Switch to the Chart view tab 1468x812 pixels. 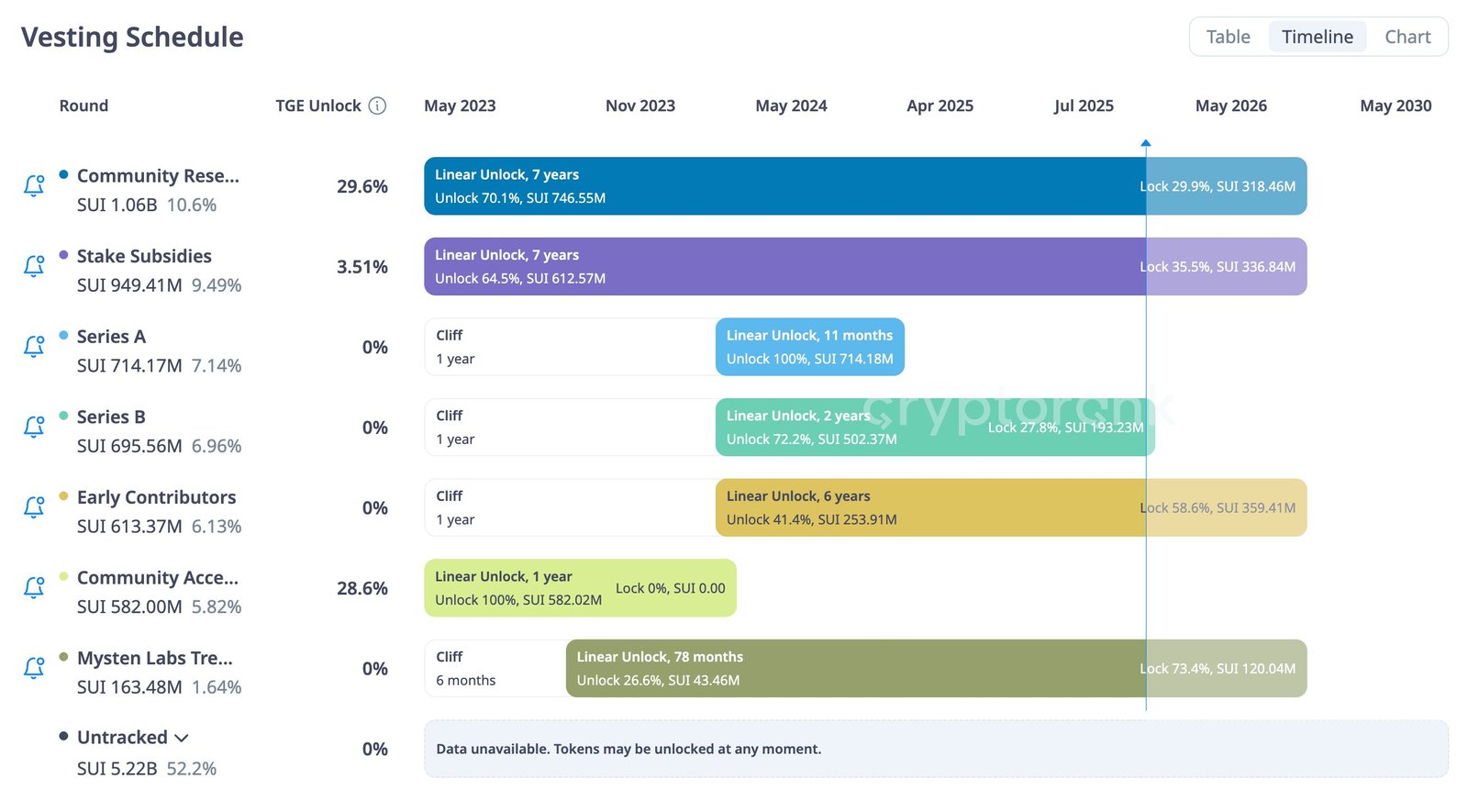point(1407,37)
